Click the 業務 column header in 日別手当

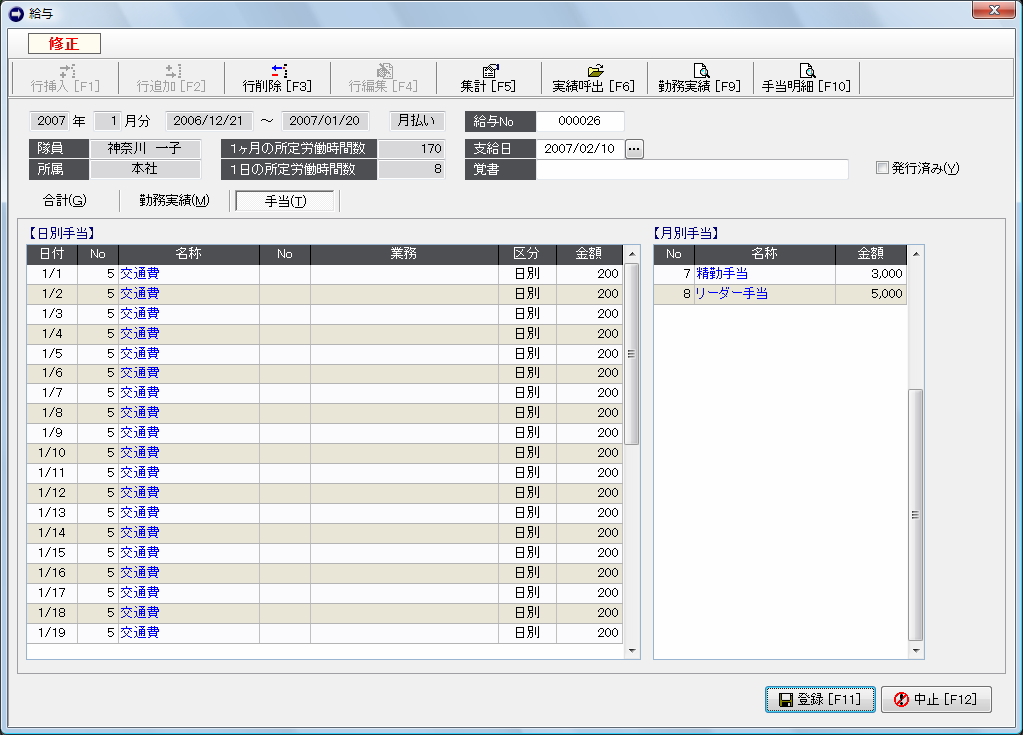[405, 254]
